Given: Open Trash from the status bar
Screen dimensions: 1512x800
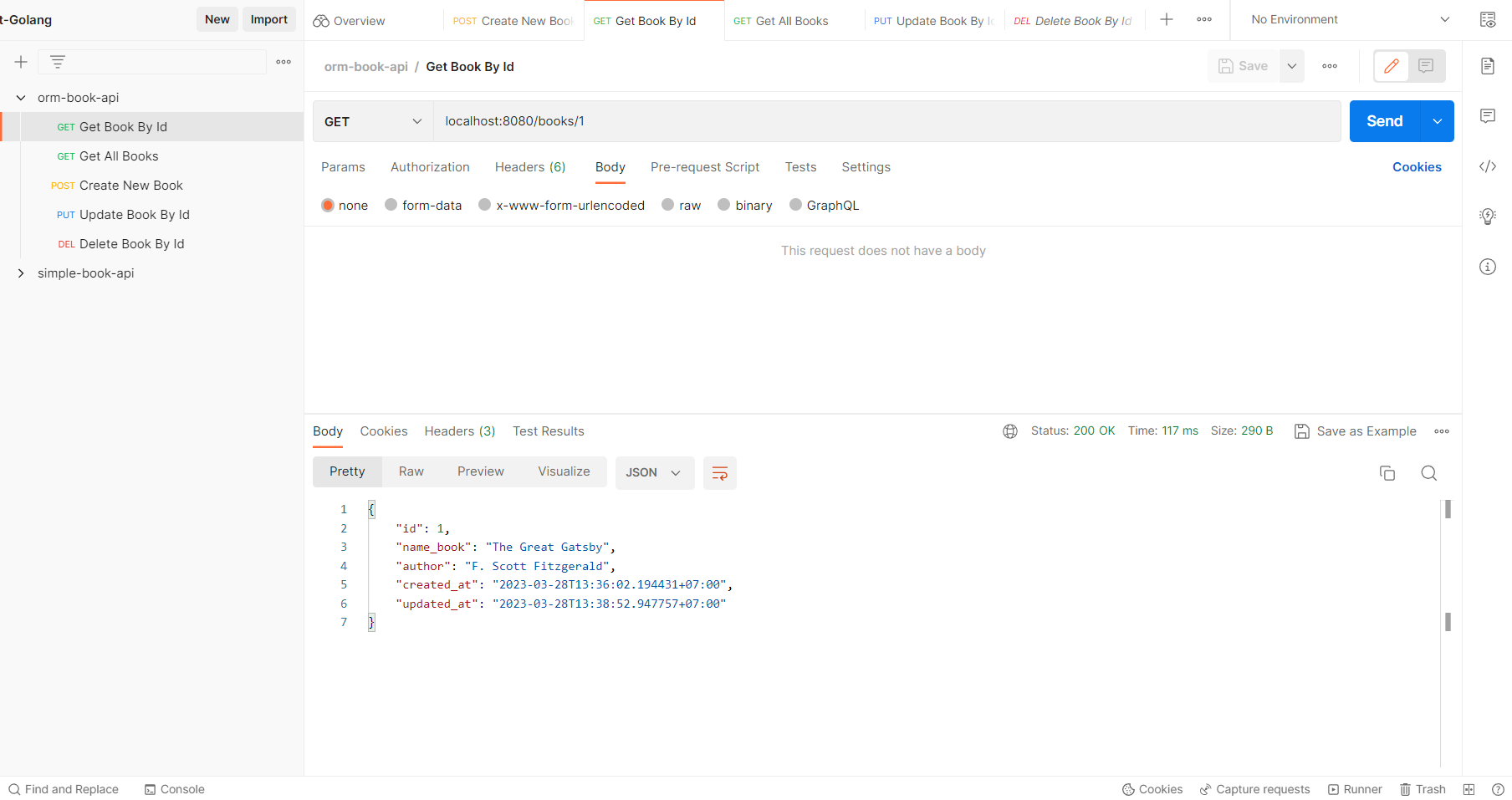Looking at the screenshot, I should pyautogui.click(x=1423, y=789).
